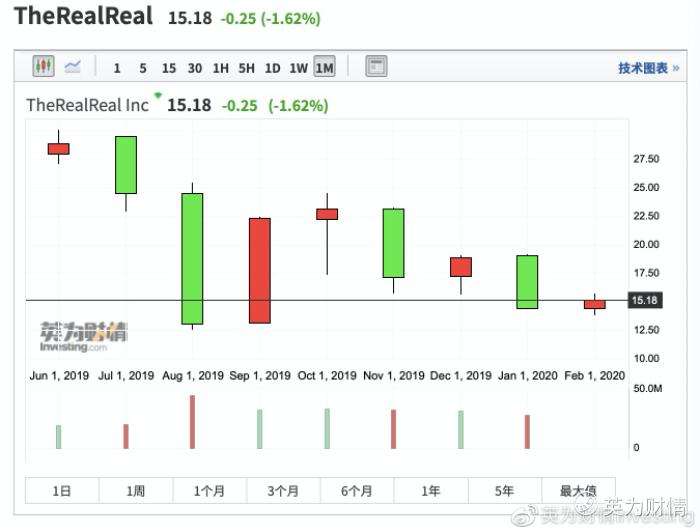
Task: Select the 5H interval
Action: tap(246, 68)
